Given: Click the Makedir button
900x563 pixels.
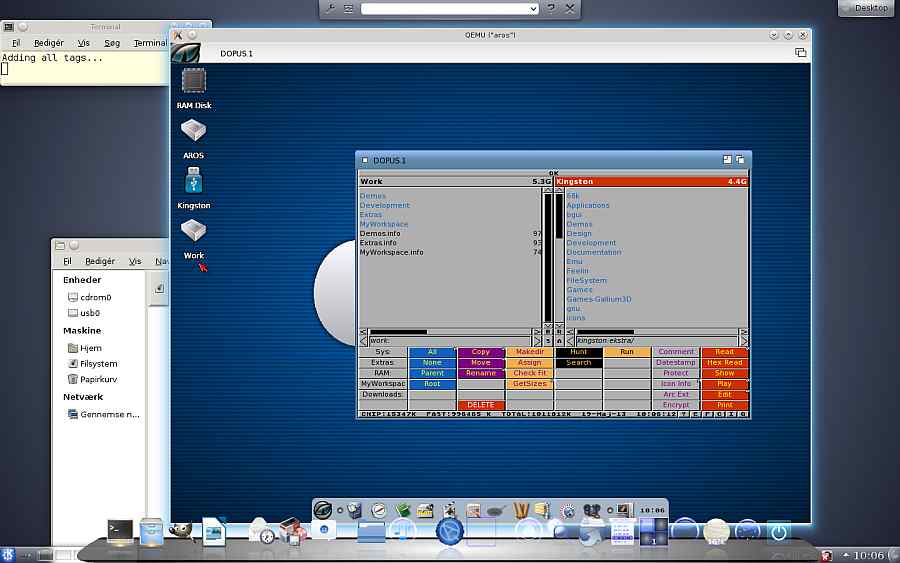Looking at the screenshot, I should coord(529,352).
